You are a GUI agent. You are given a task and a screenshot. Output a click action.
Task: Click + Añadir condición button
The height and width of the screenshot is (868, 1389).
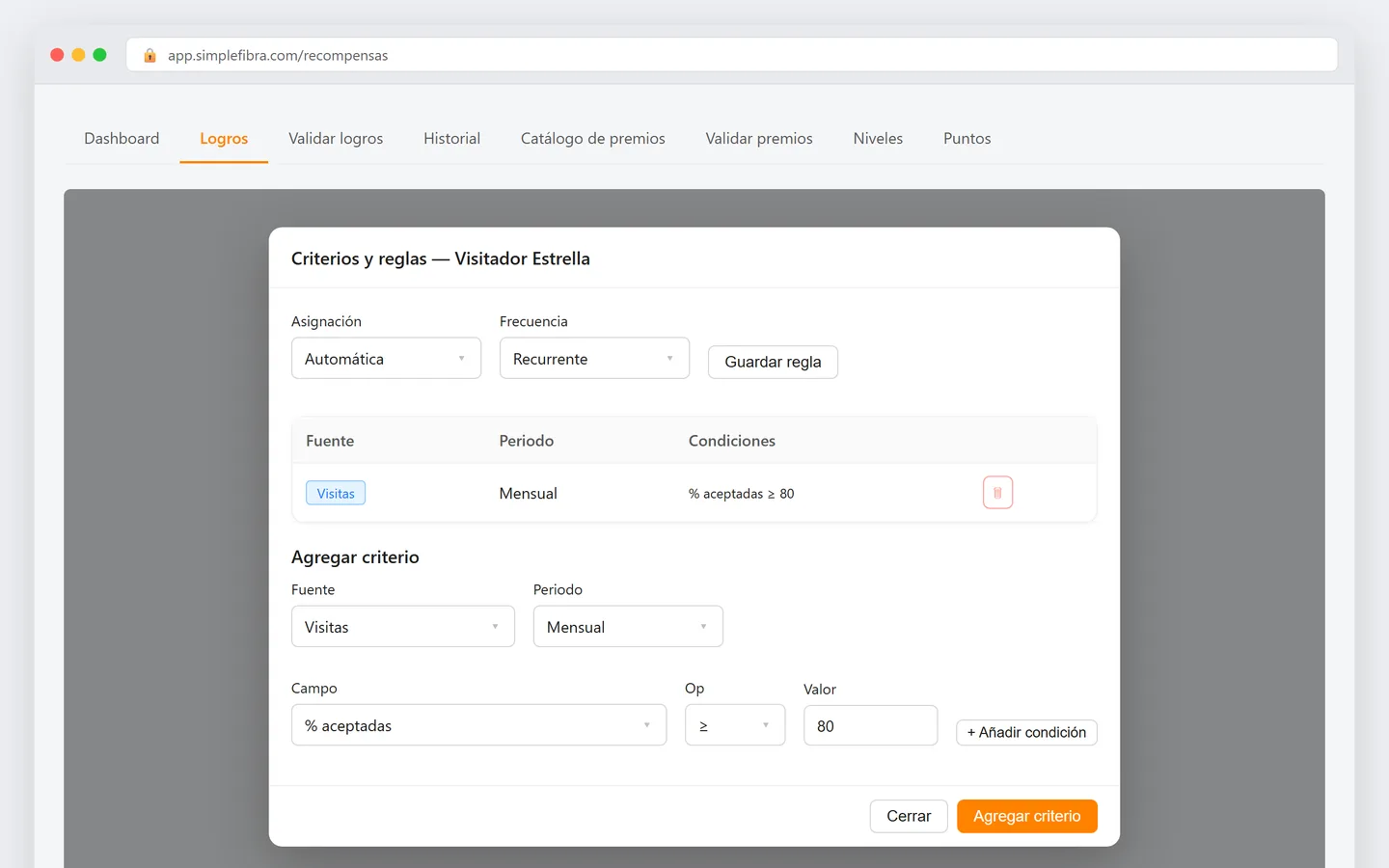1026,732
